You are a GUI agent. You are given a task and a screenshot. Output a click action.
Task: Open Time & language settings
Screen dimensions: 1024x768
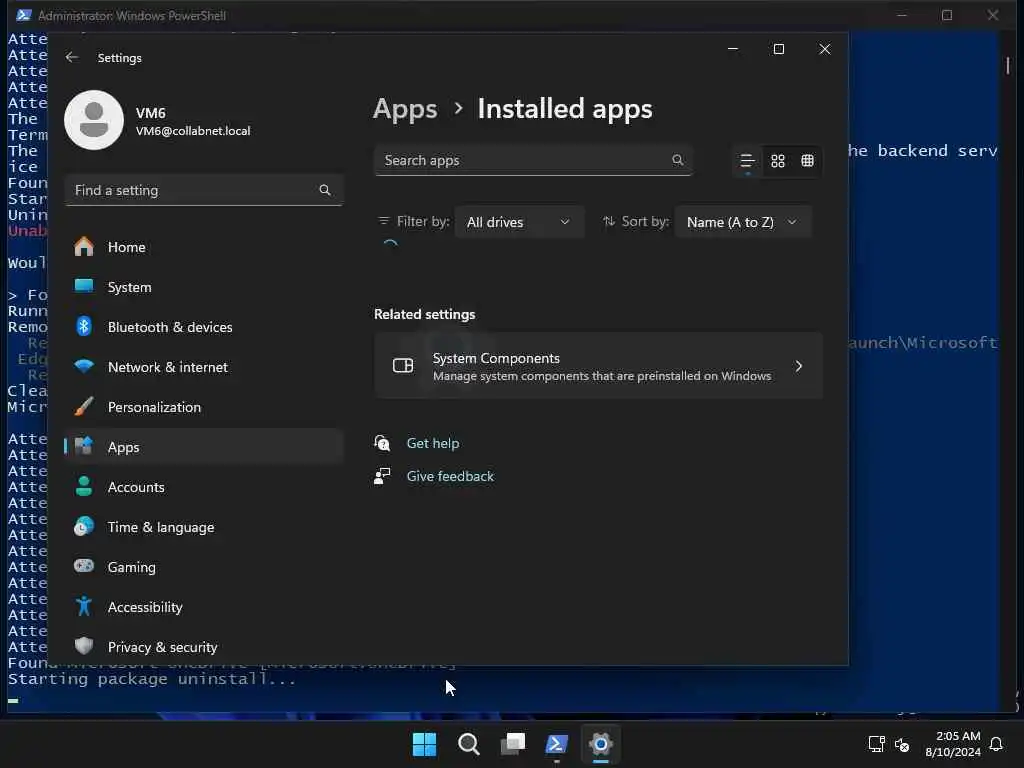[x=204, y=527]
